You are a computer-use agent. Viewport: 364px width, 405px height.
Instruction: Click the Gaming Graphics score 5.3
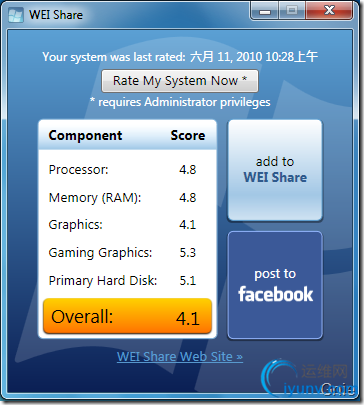[188, 253]
